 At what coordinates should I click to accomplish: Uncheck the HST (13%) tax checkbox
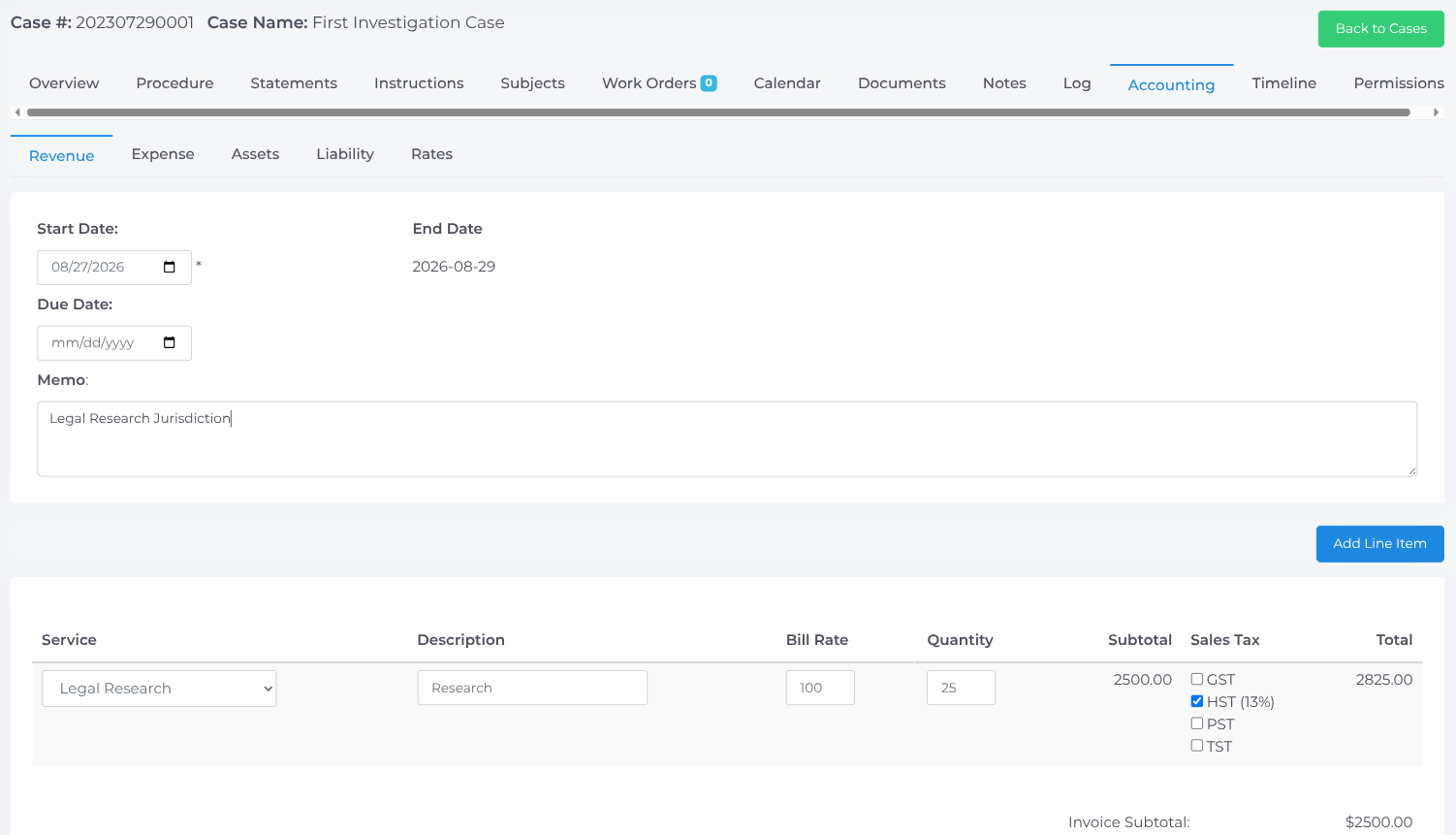point(1197,701)
